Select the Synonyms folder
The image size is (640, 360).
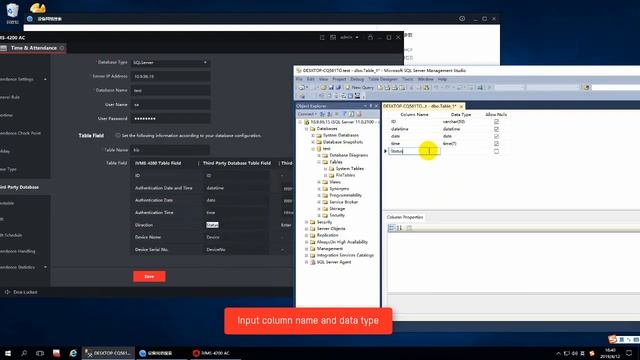click(x=339, y=189)
